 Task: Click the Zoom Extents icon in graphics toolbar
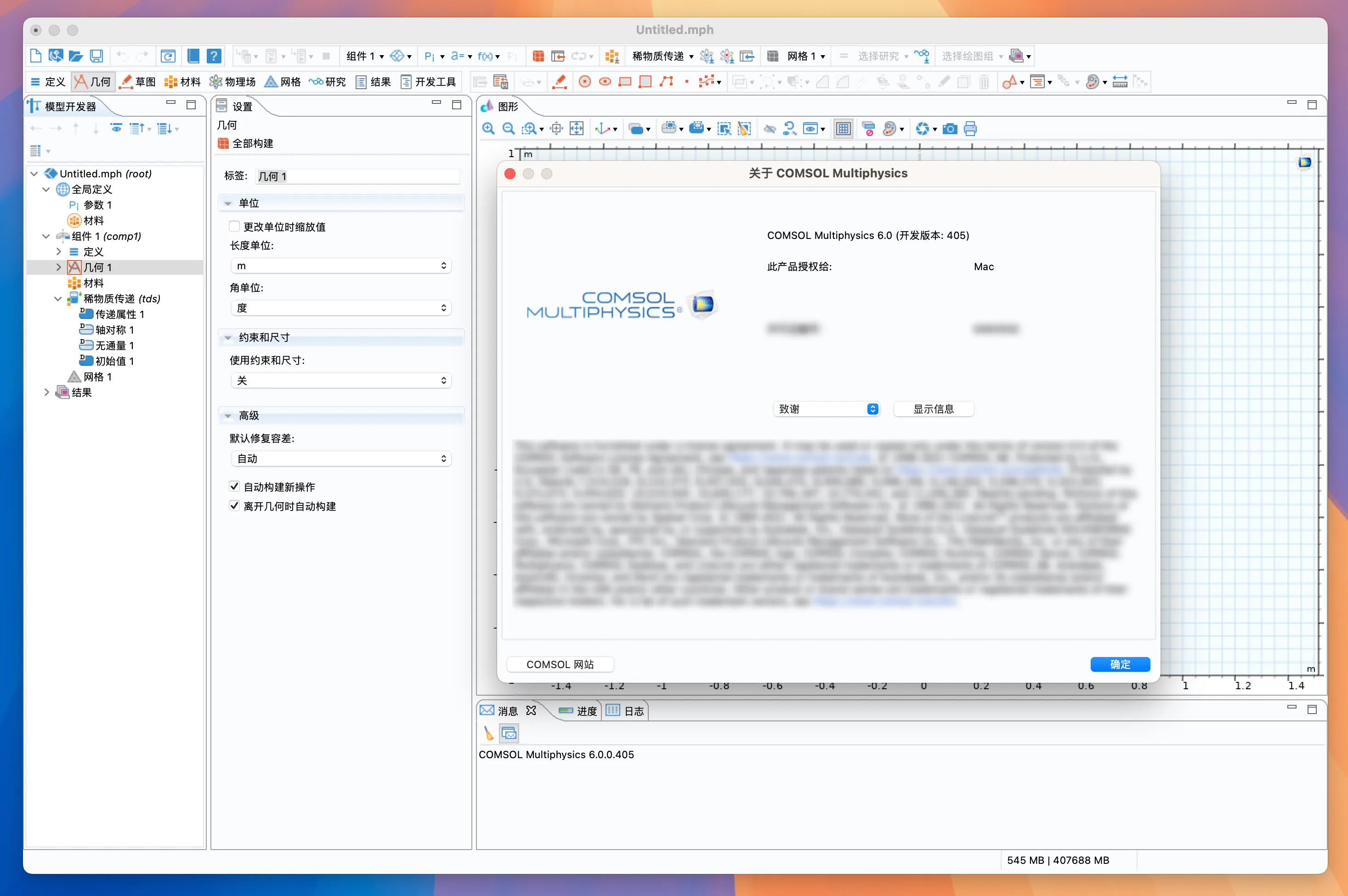click(577, 129)
